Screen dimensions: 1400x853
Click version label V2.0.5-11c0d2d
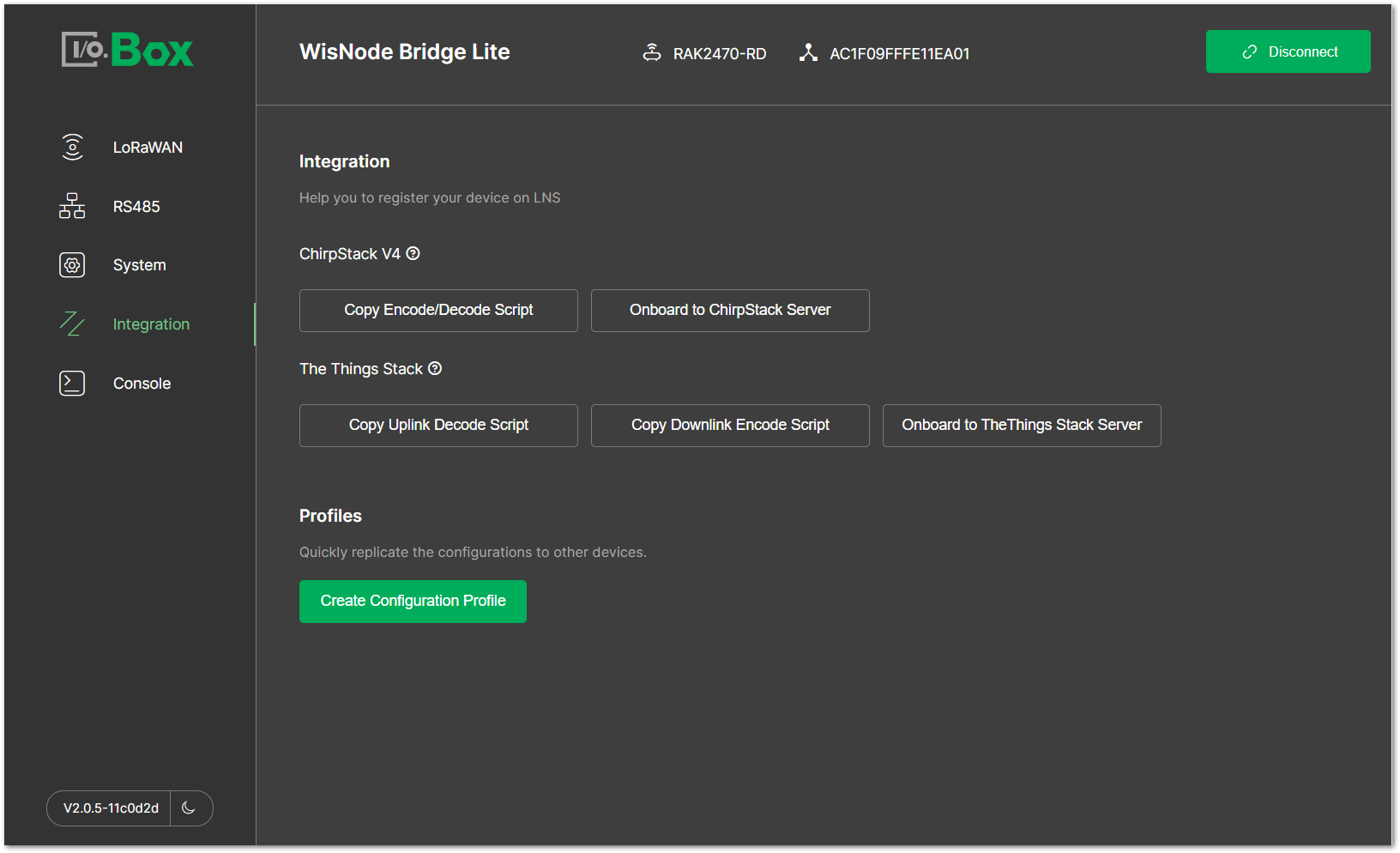point(111,808)
